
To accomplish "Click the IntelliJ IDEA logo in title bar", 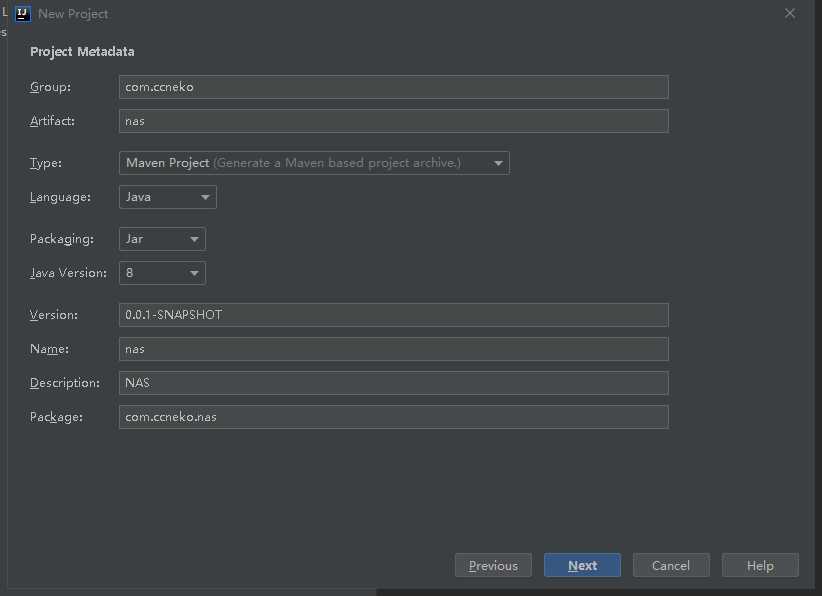I will tap(23, 14).
